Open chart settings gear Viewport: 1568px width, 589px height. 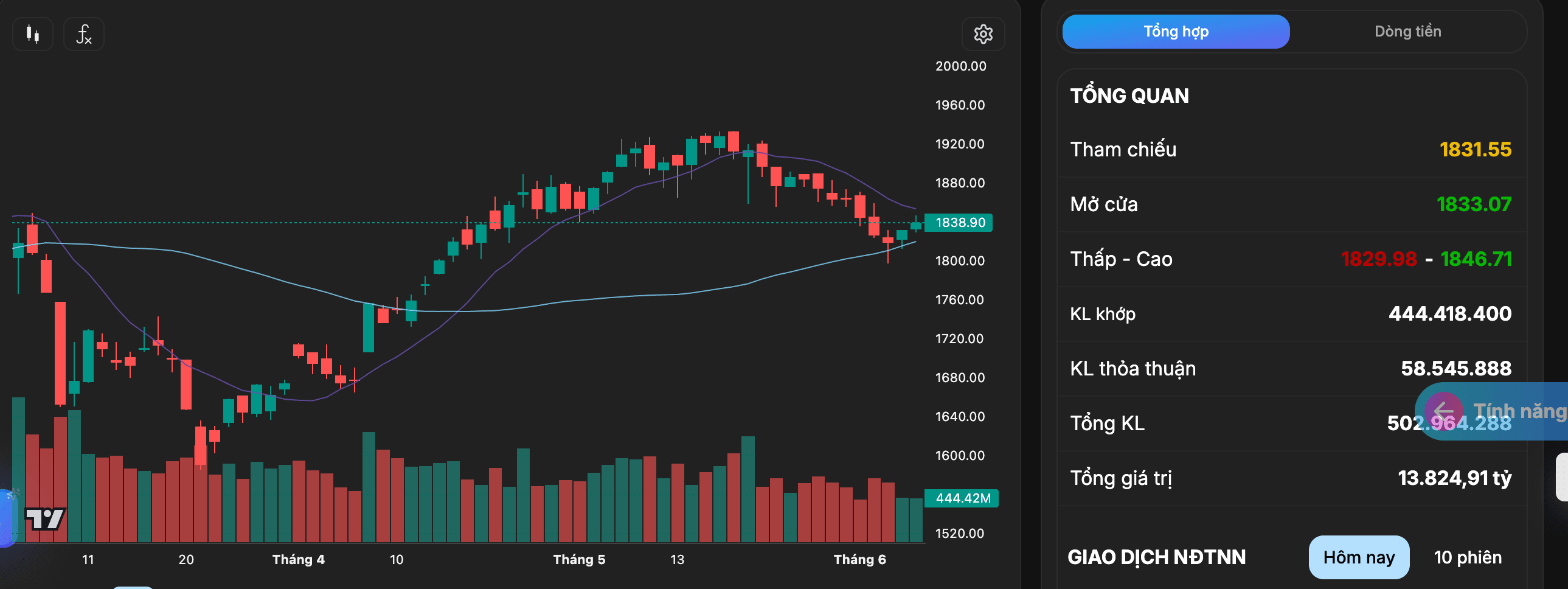pos(983,34)
